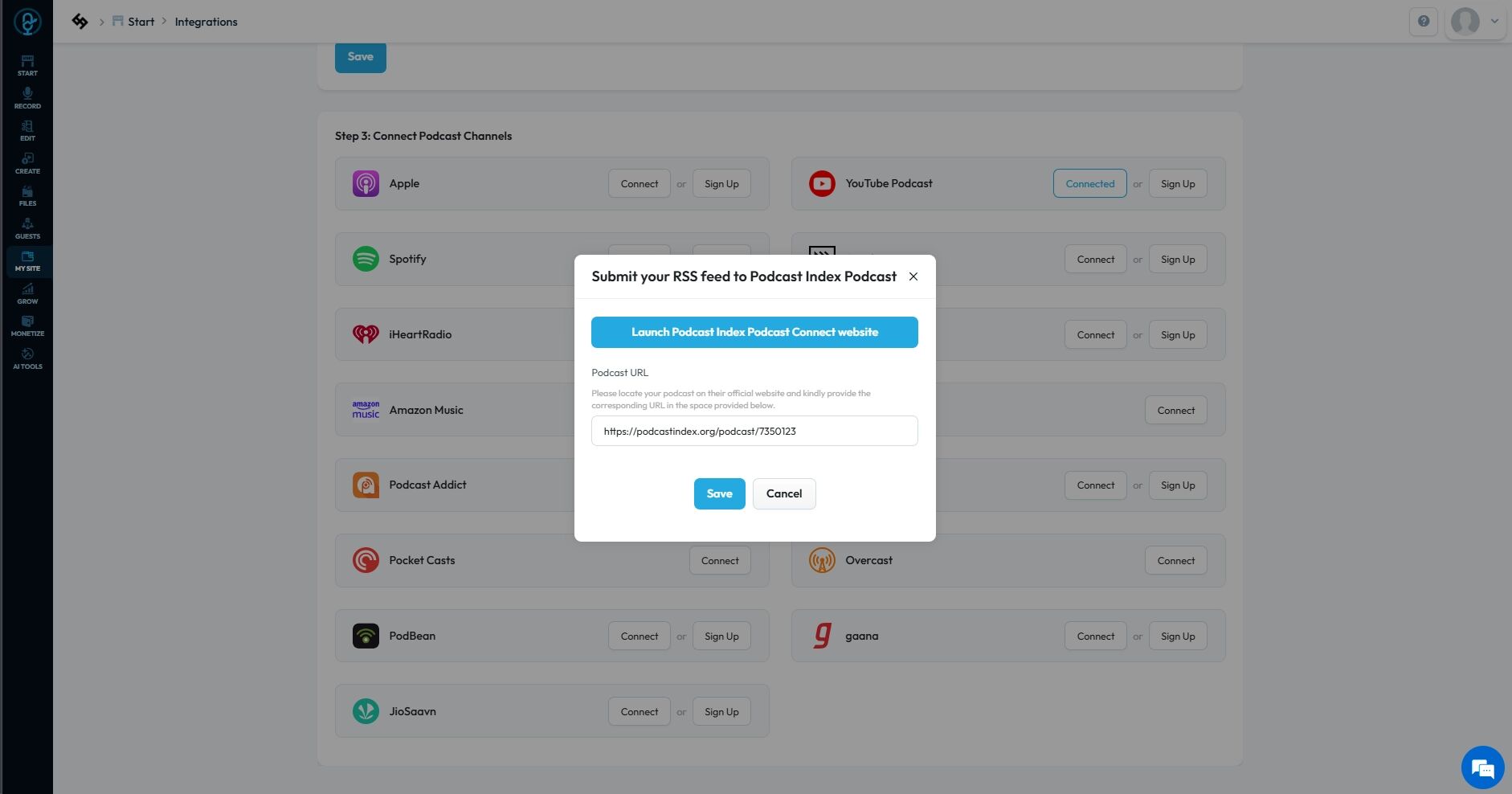Viewport: 1512px width, 794px height.
Task: Go to the EDIT sidebar section
Action: [27, 131]
